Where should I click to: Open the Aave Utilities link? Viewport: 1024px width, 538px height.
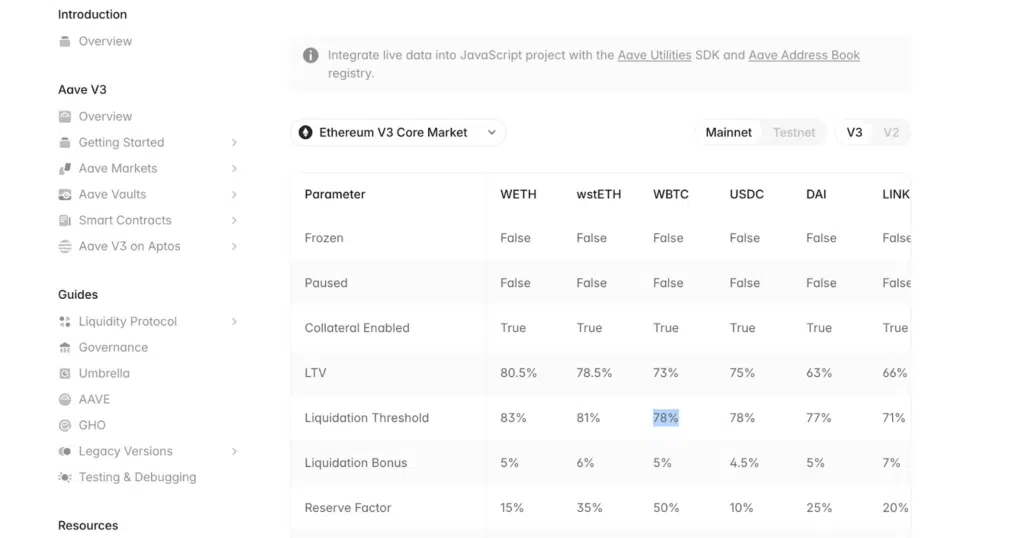pos(654,55)
